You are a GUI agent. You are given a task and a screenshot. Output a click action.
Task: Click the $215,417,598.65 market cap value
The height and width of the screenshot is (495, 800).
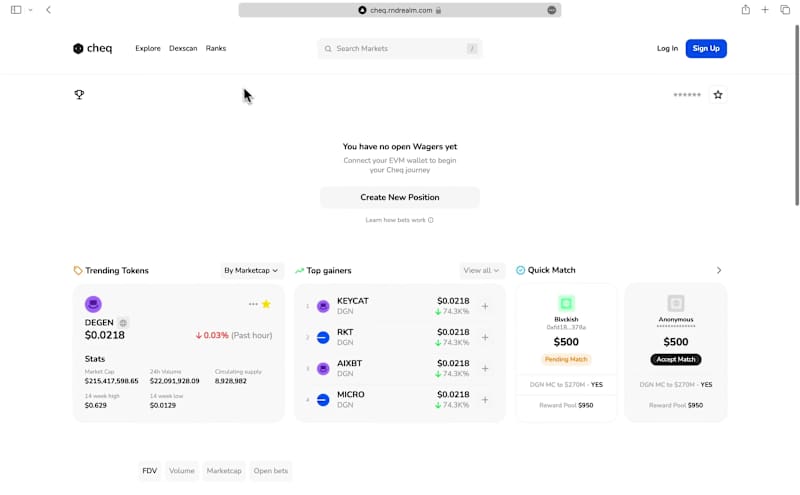[111, 381]
